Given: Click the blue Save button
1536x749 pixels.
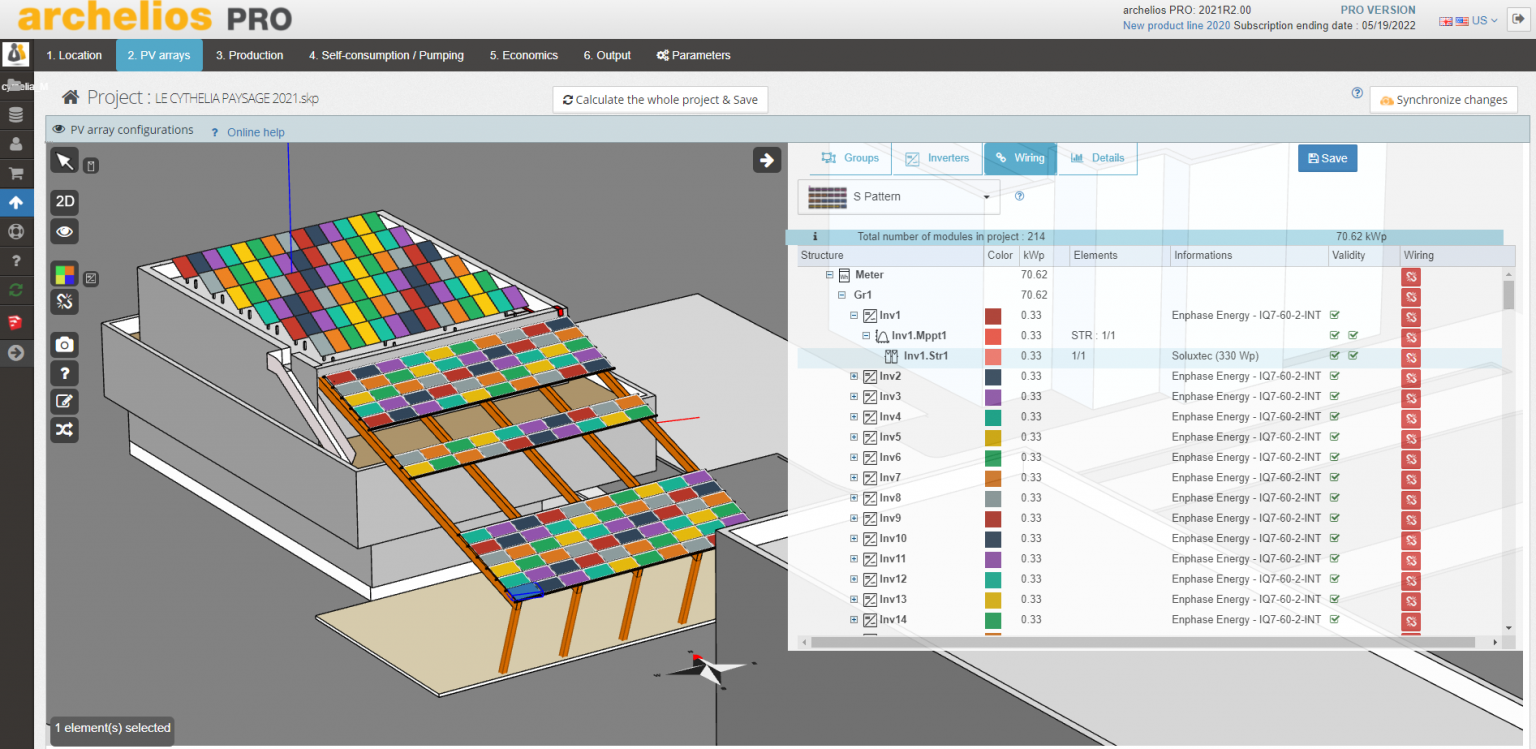Looking at the screenshot, I should tap(1327, 158).
